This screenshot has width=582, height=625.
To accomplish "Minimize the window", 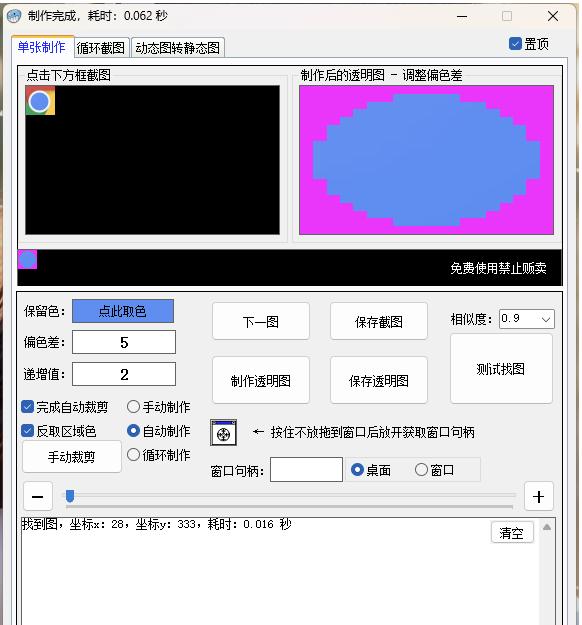I will pyautogui.click(x=462, y=16).
